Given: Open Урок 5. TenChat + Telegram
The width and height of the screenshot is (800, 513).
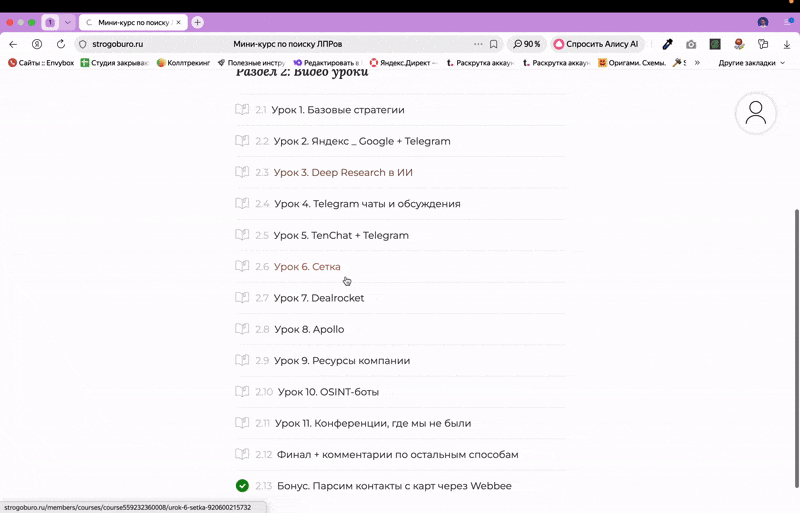Looking at the screenshot, I should point(341,235).
